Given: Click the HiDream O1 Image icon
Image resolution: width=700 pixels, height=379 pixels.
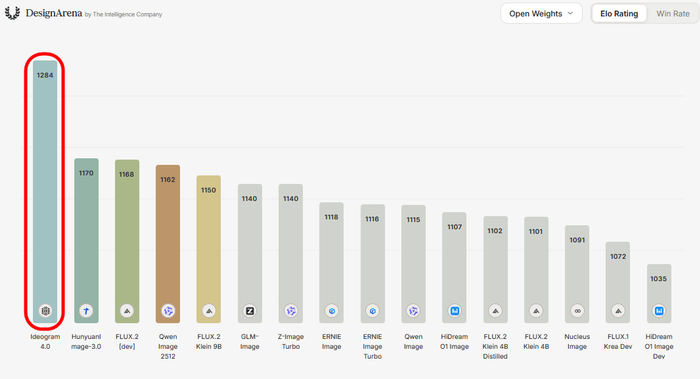Looking at the screenshot, I should [454, 311].
